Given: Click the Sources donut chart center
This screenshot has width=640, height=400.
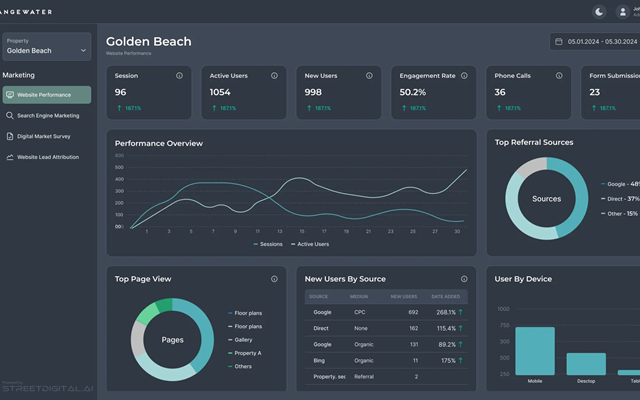Looking at the screenshot, I should 547,199.
